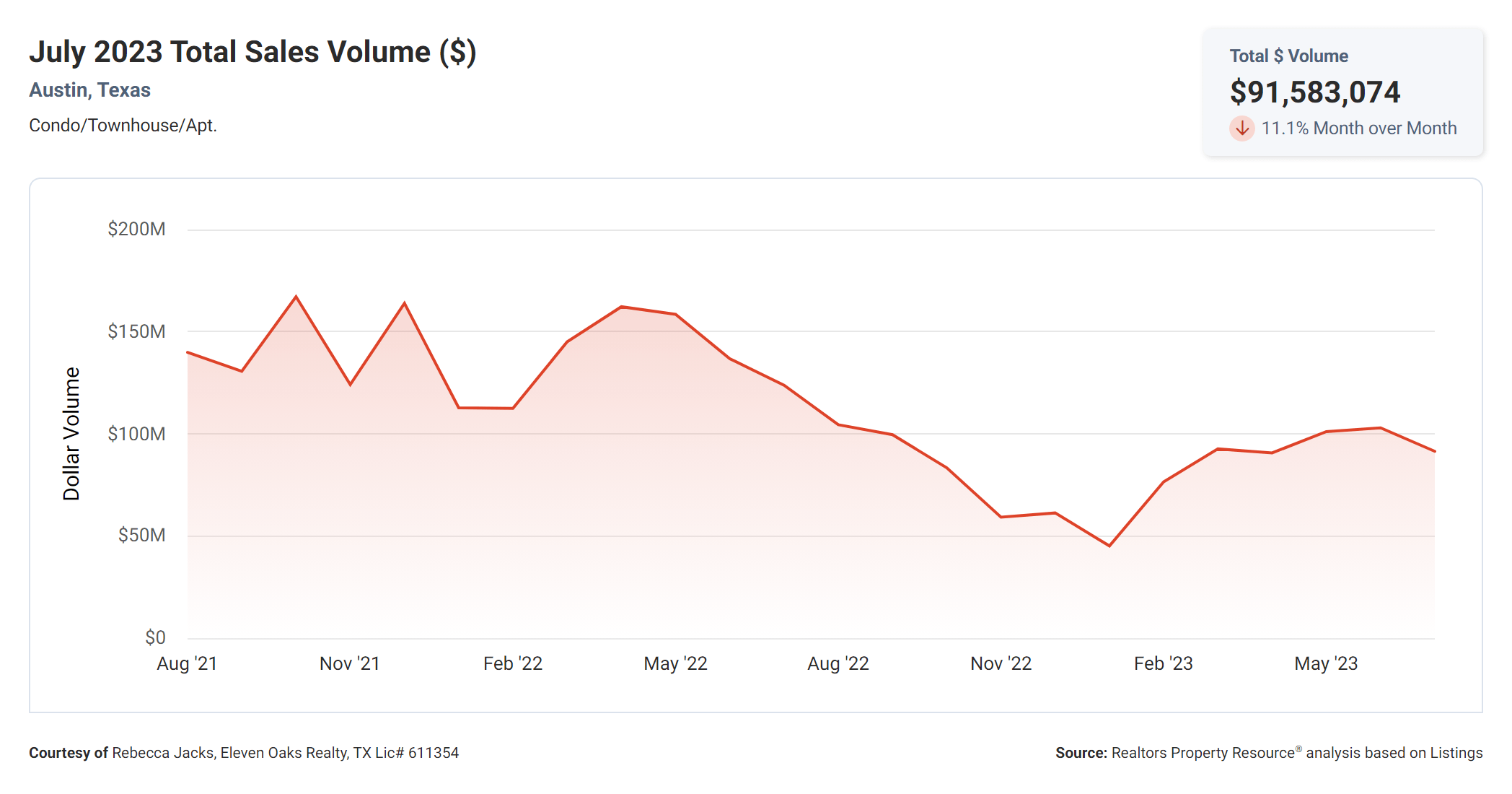Click the Nov '22 x-axis label
Viewport: 1512px width, 794px height.
[x=1001, y=664]
